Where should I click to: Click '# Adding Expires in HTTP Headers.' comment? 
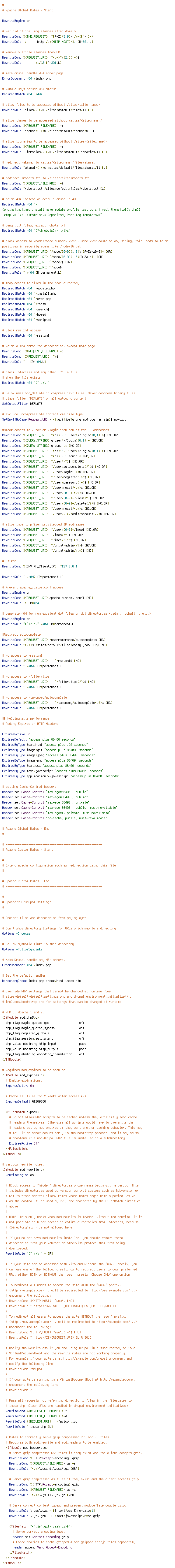point(31,723)
